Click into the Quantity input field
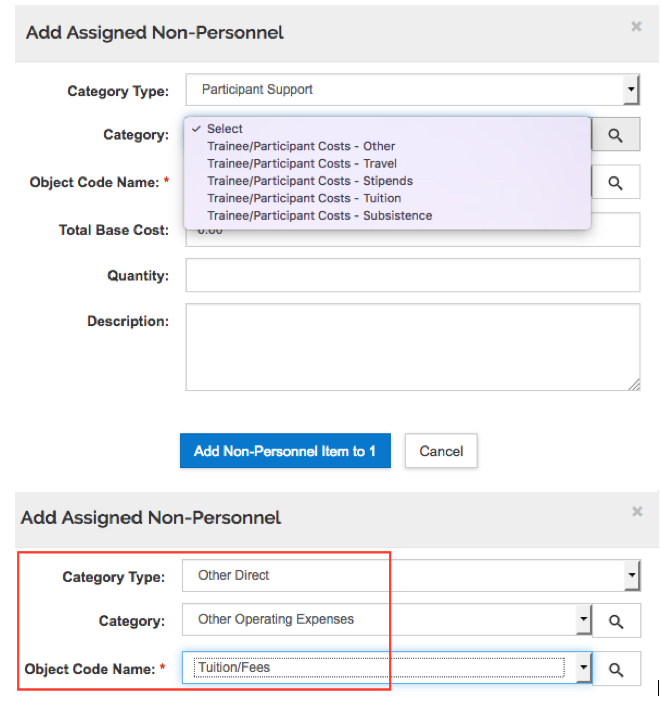661x721 pixels. pos(412,275)
